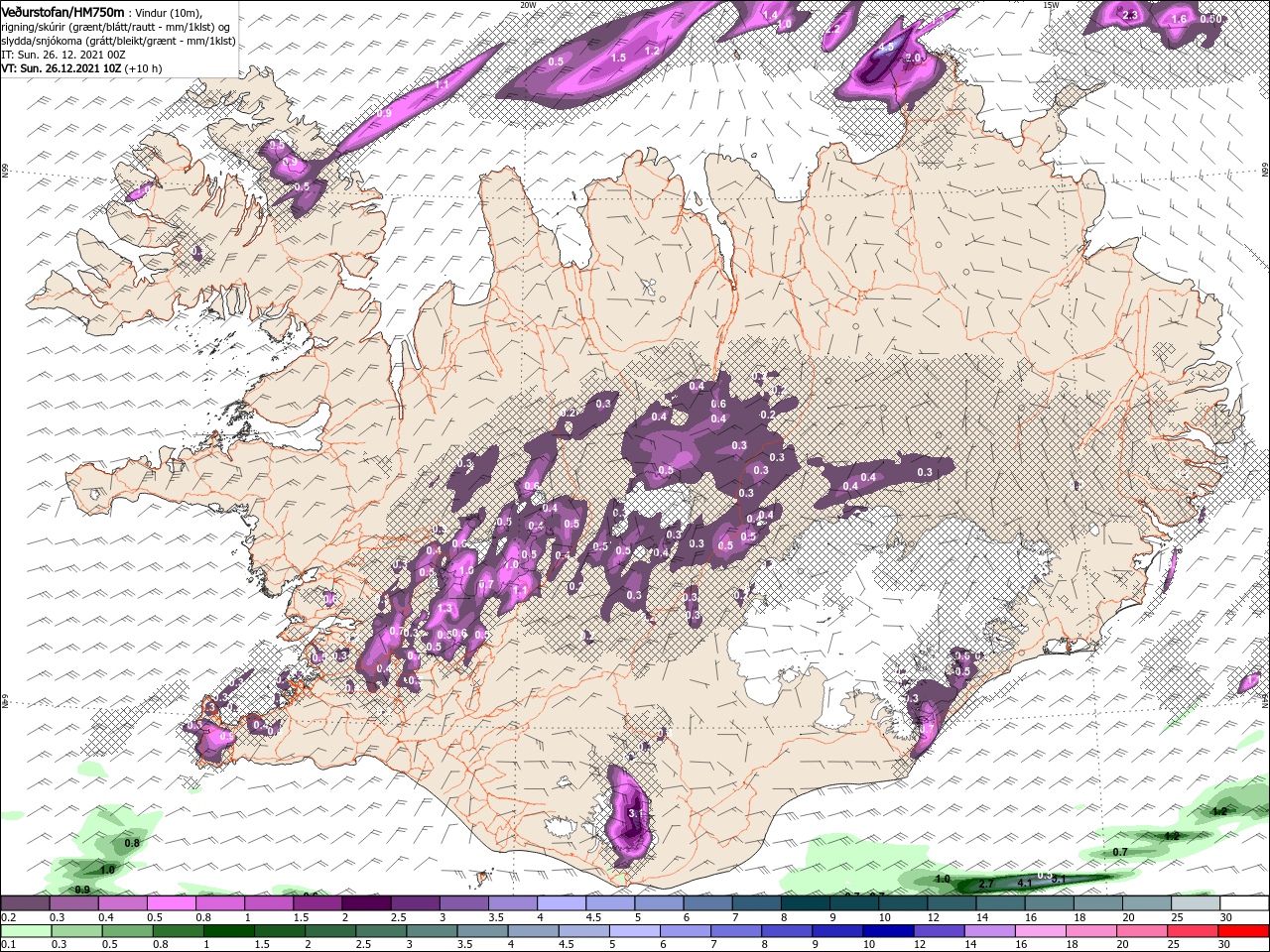Click the 0.50 value at the top right edge

pyautogui.click(x=1210, y=19)
